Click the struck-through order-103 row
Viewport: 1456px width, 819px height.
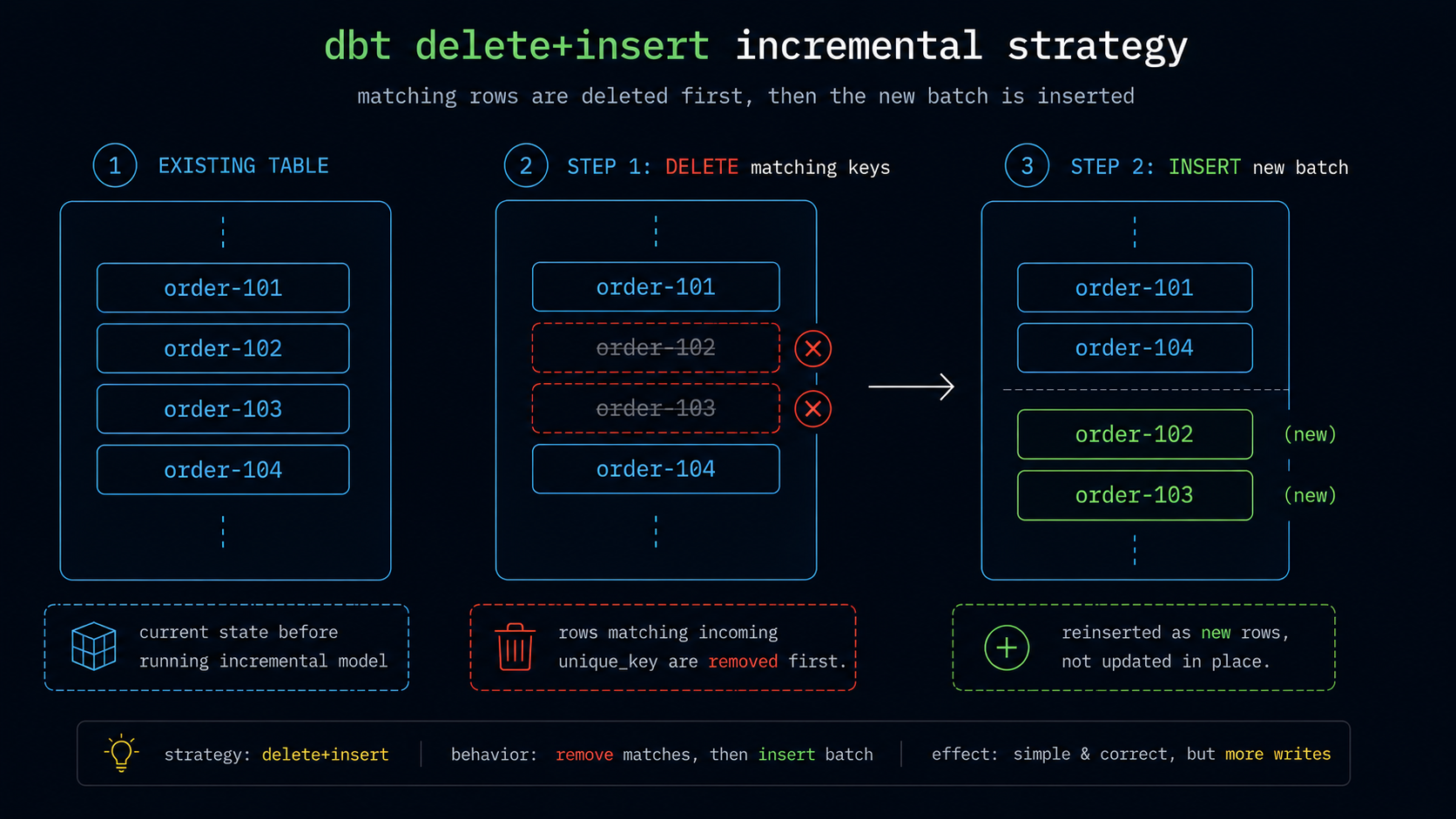click(656, 408)
